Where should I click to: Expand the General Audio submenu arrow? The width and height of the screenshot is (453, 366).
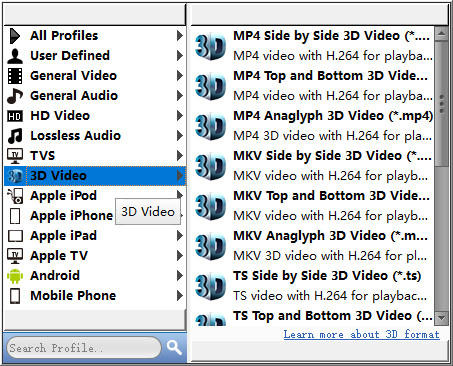[180, 96]
